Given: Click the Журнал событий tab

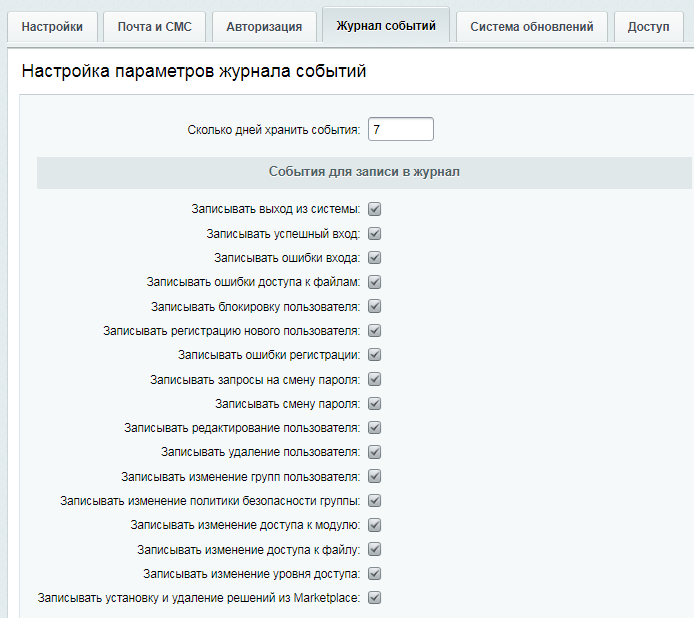Looking at the screenshot, I should click(386, 26).
